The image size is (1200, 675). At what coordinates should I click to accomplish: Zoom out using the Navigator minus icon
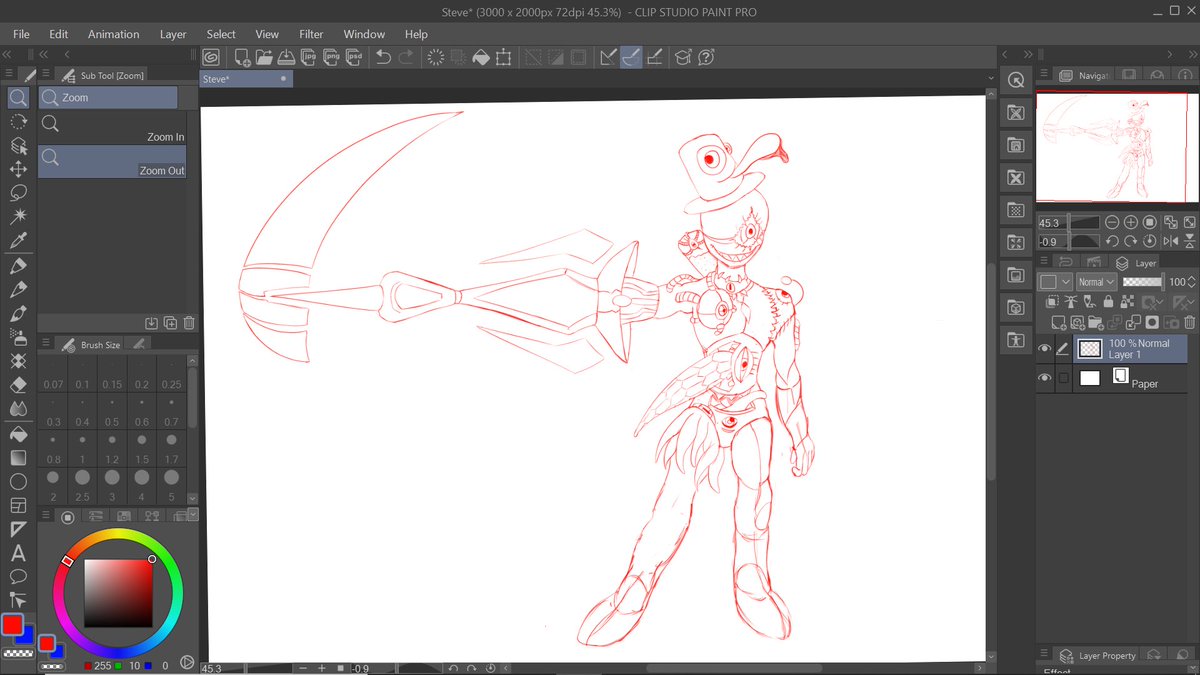coord(1112,222)
